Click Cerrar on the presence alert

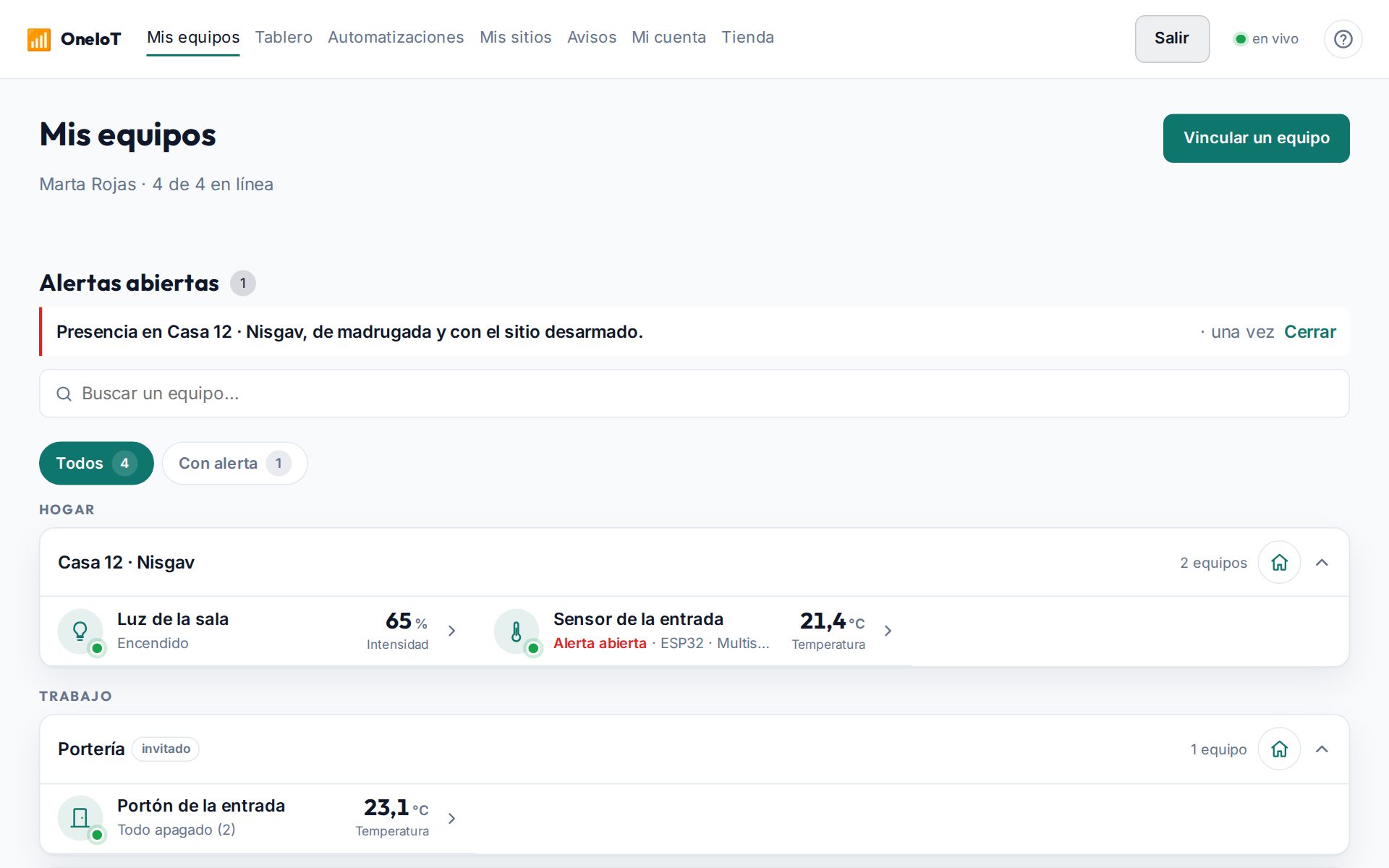click(1309, 332)
